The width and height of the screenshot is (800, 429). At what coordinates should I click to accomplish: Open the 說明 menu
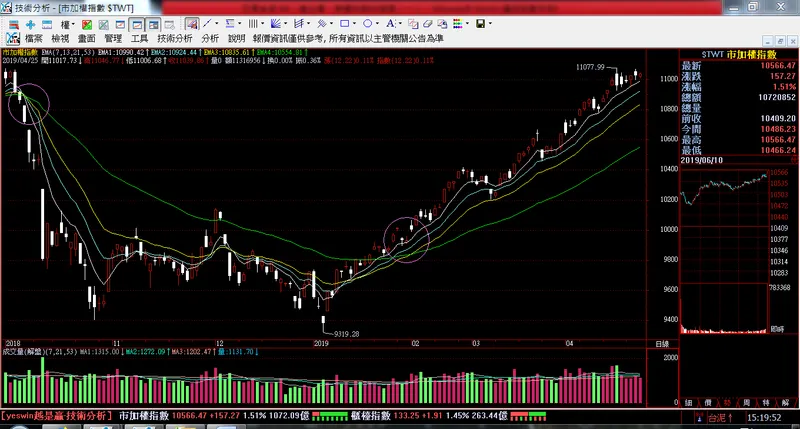coord(236,38)
